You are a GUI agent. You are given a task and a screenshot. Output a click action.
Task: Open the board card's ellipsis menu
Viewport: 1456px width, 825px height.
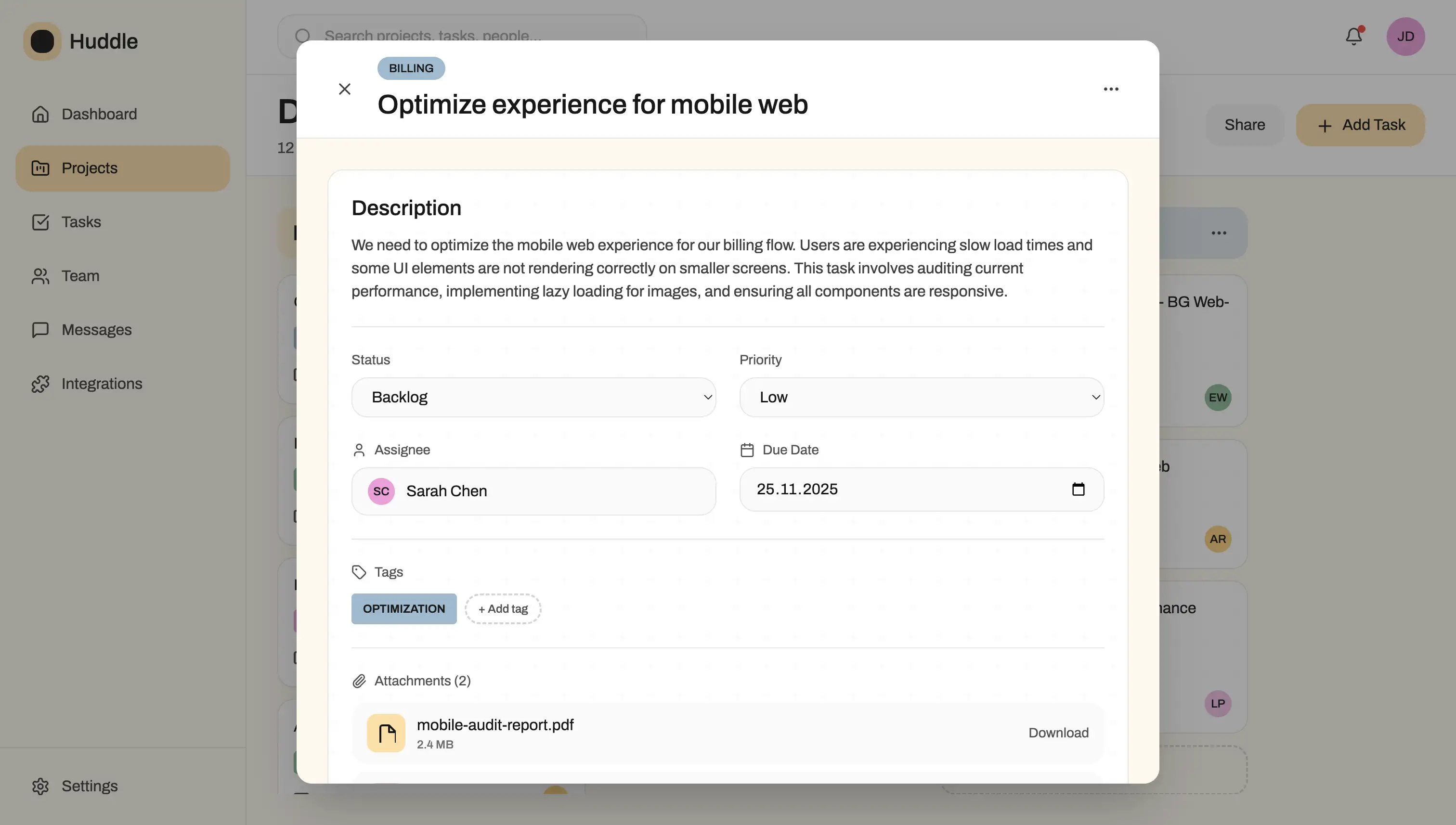[1219, 232]
